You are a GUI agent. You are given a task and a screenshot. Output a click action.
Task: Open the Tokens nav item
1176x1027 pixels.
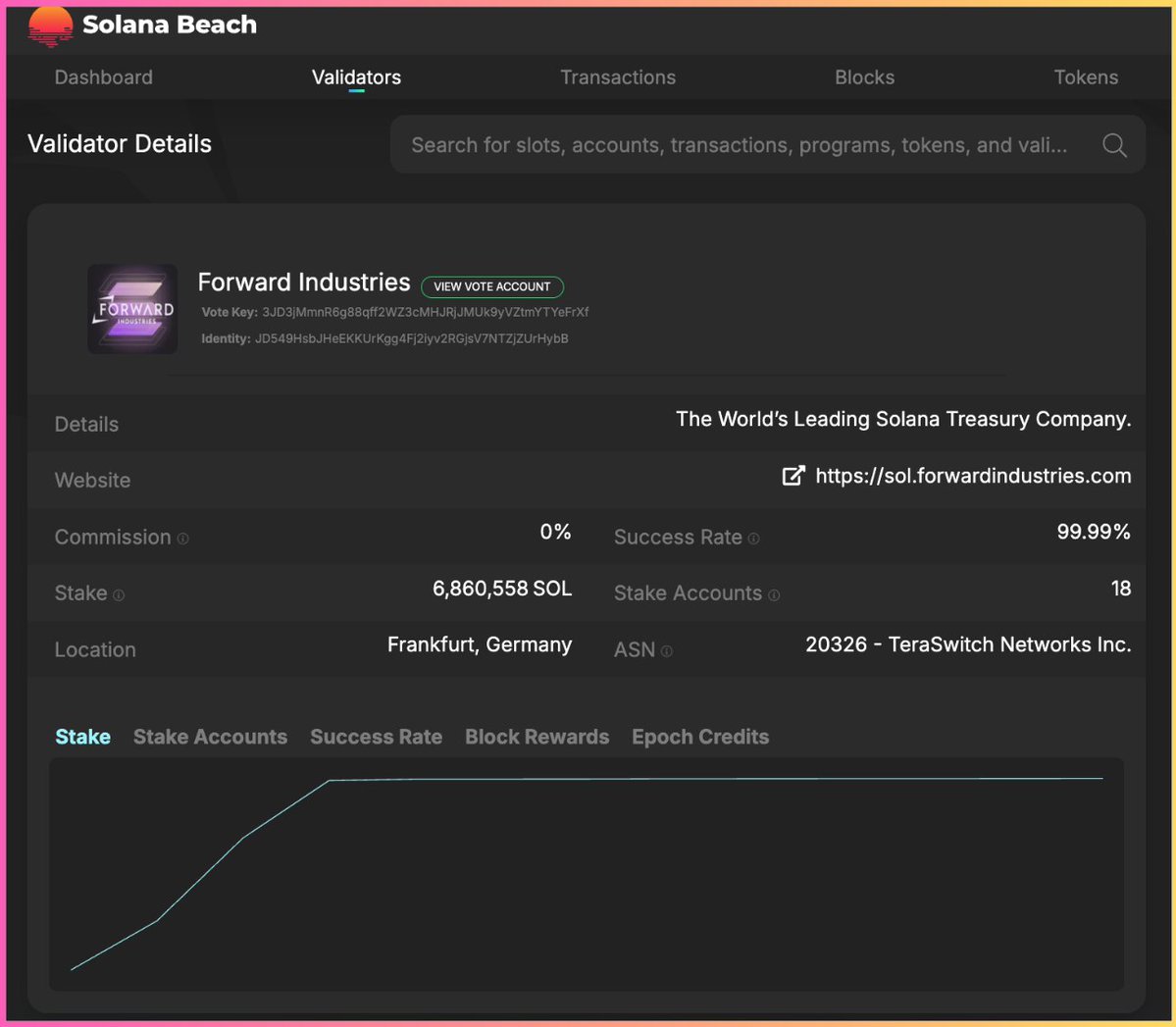click(x=1086, y=77)
